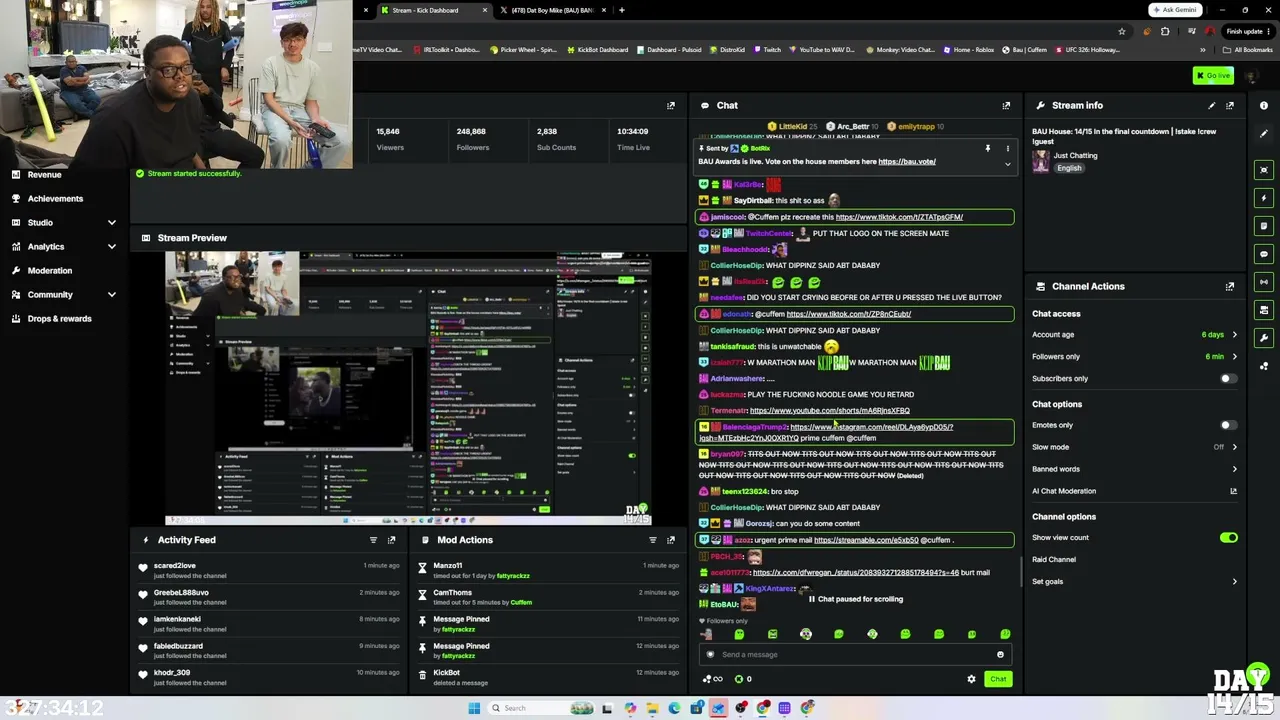Pop out the Stream info panel
This screenshot has width=1280, height=720.
point(1230,105)
